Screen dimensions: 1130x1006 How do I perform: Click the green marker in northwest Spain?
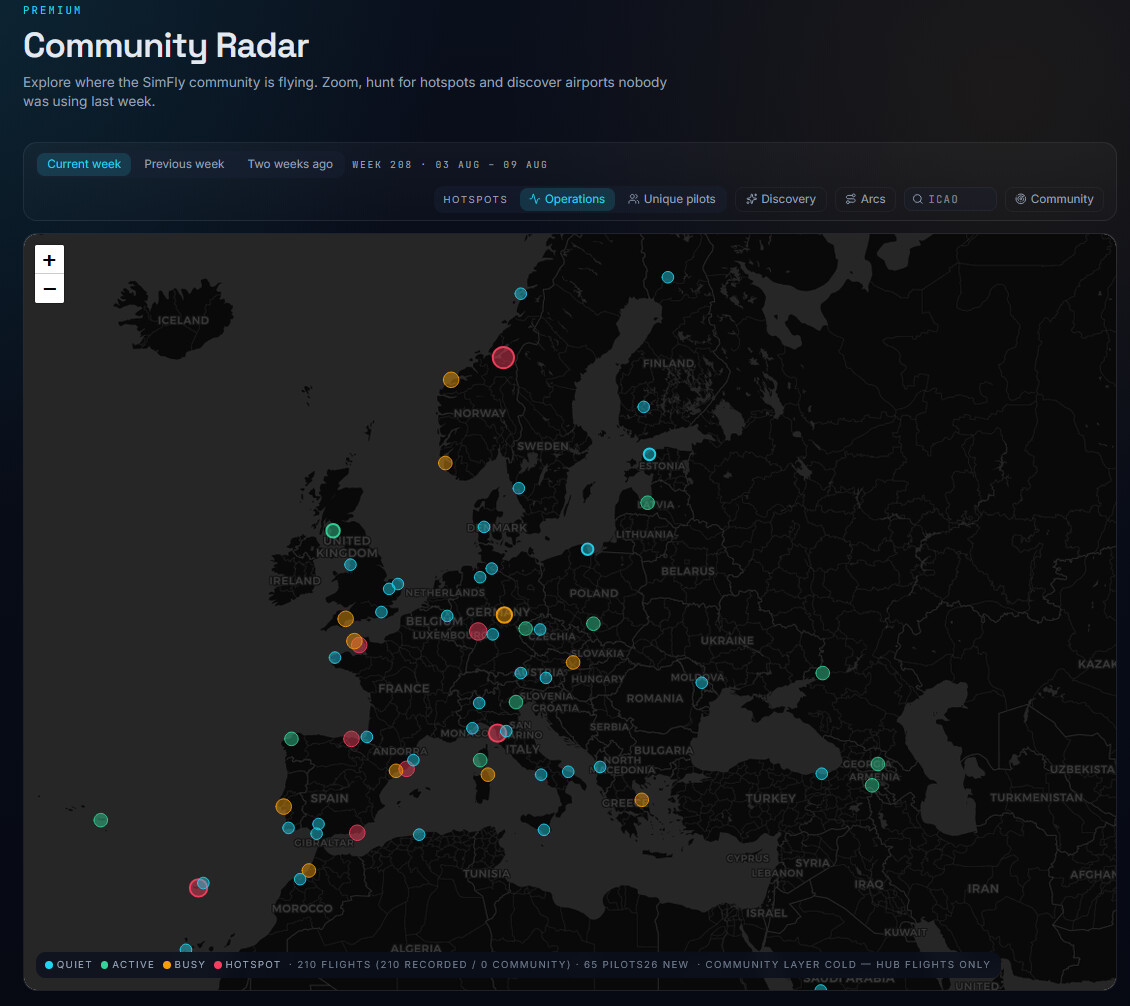[291, 739]
